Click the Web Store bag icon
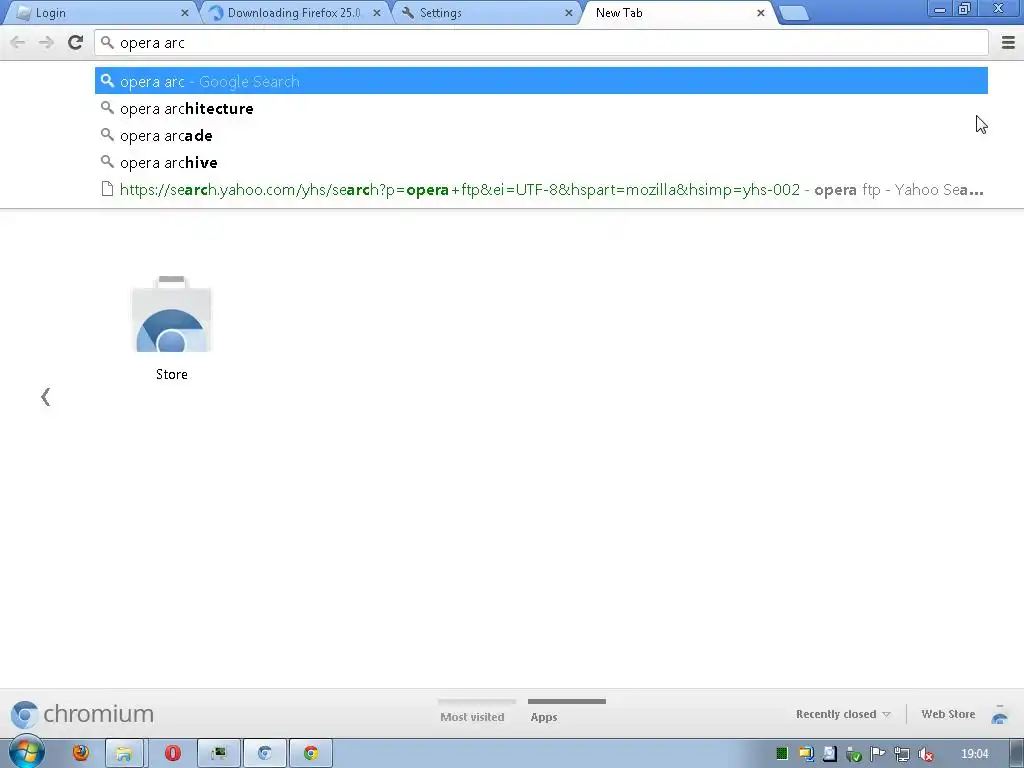Image resolution: width=1024 pixels, height=768 pixels. click(x=999, y=715)
